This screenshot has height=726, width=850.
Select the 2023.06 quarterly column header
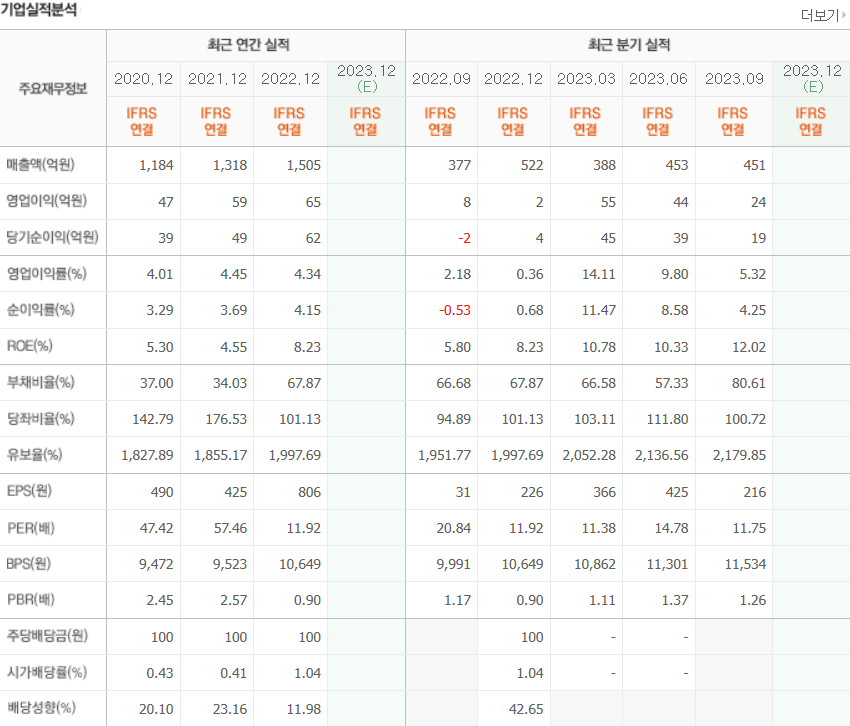658,79
